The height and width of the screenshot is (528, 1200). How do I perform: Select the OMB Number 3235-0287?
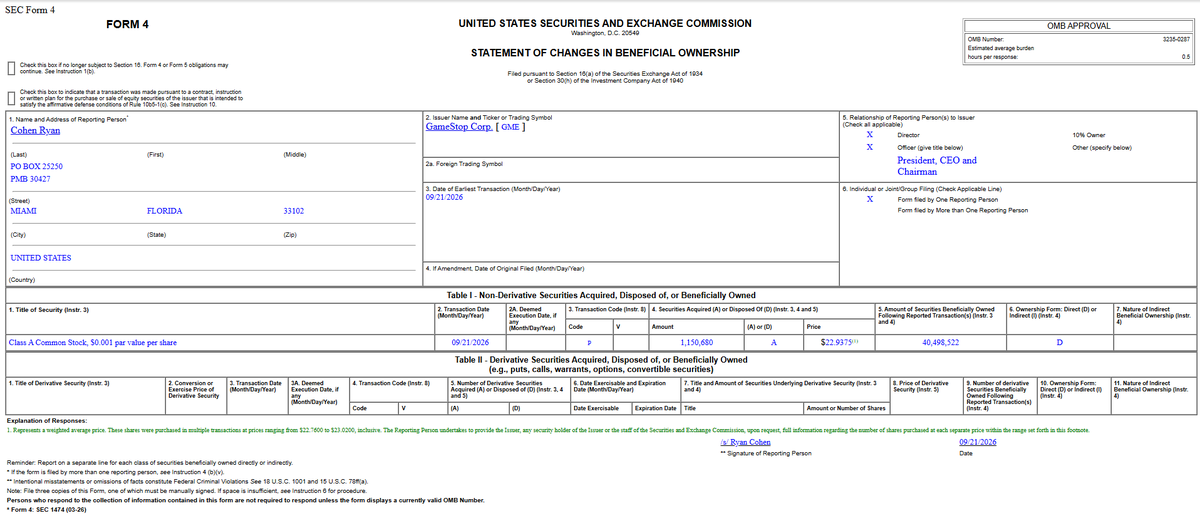click(x=1177, y=38)
